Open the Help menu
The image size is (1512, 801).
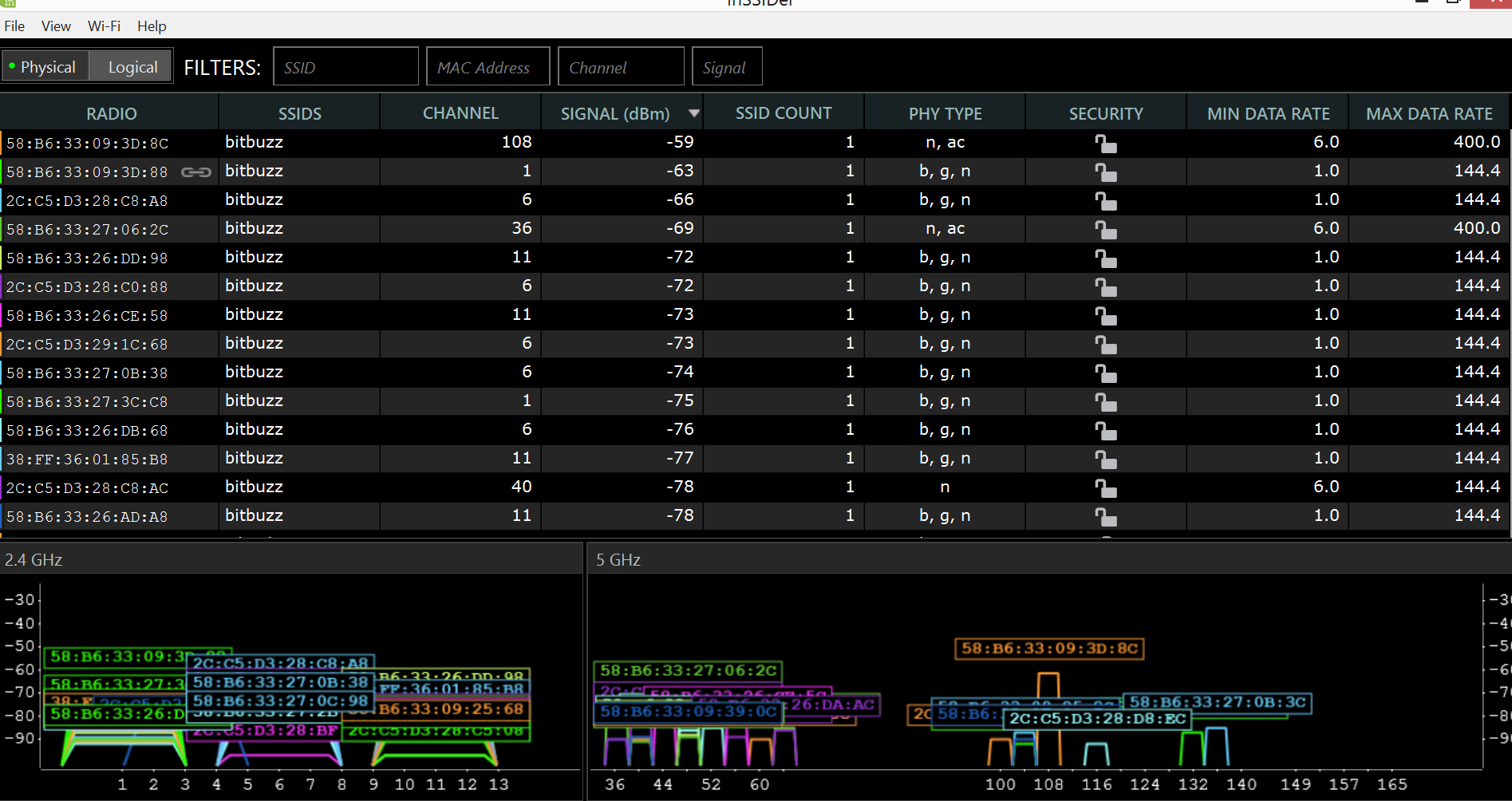(x=152, y=26)
